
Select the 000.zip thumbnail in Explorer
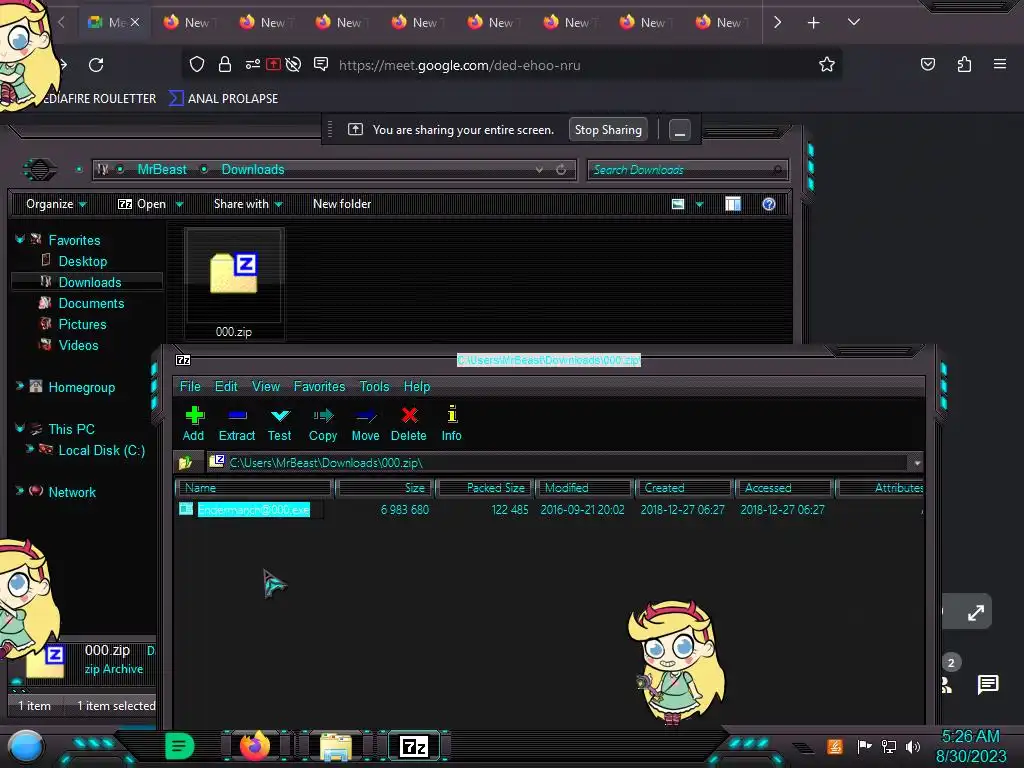(234, 284)
